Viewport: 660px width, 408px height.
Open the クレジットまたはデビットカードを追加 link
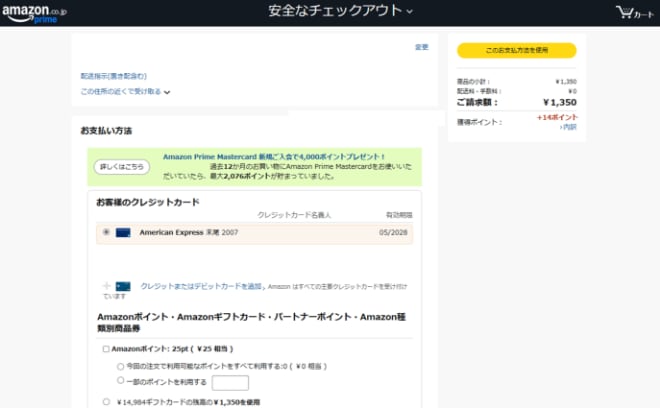[x=201, y=286]
